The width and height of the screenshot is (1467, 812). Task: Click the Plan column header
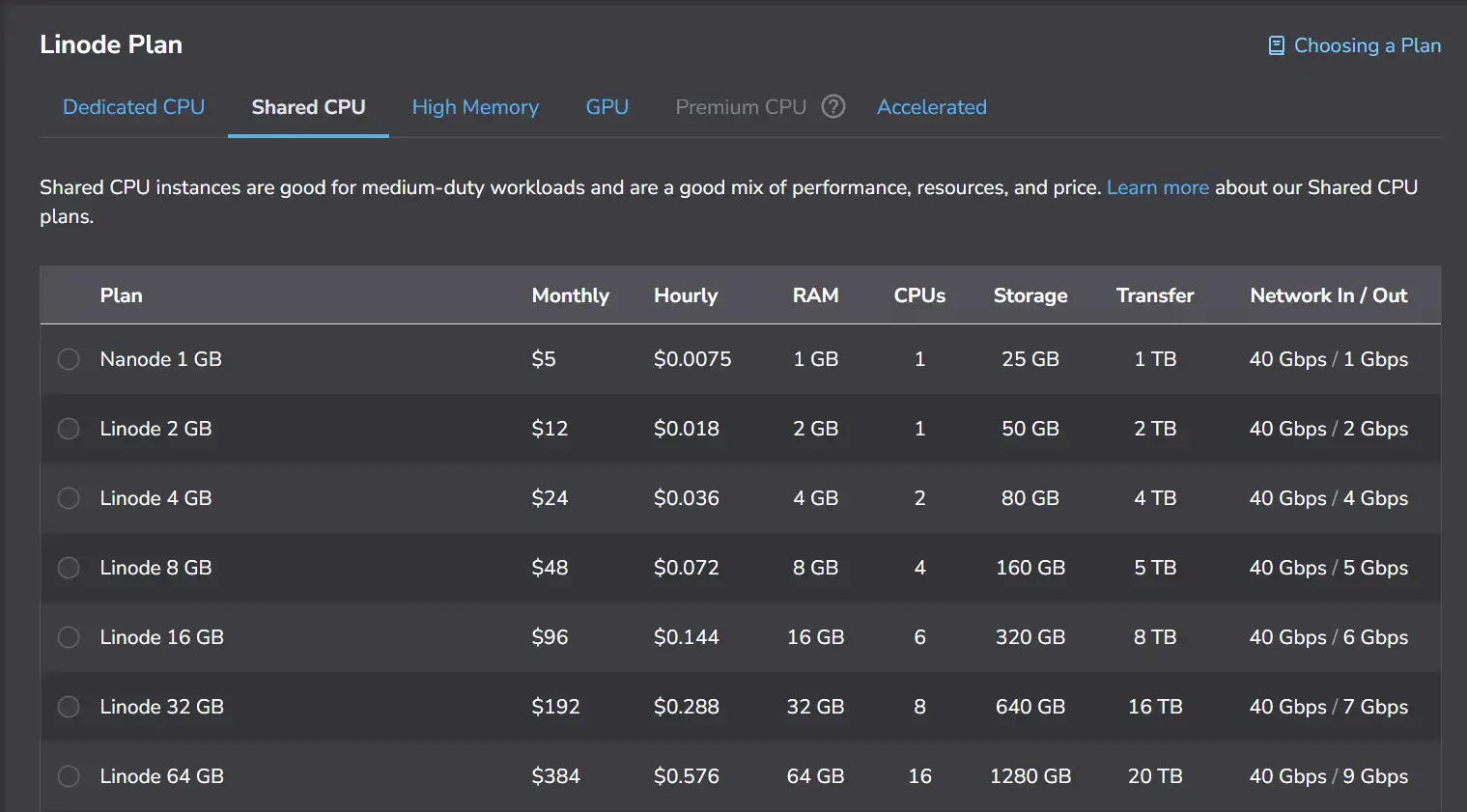(x=121, y=295)
